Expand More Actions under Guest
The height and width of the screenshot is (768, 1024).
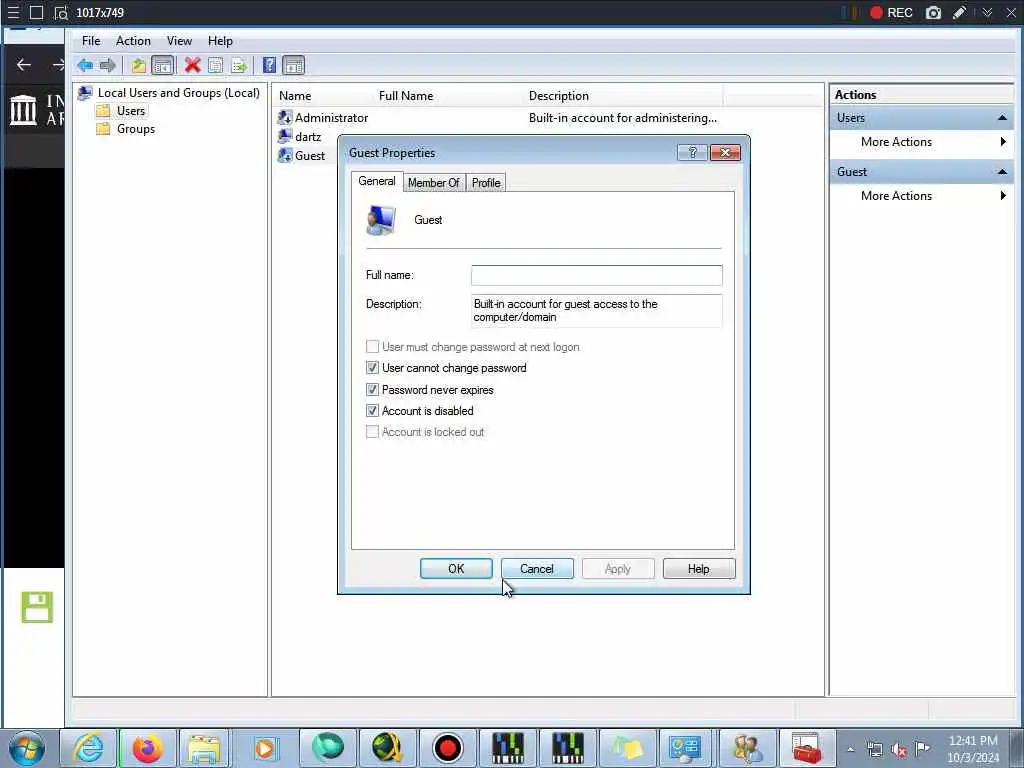(x=921, y=196)
